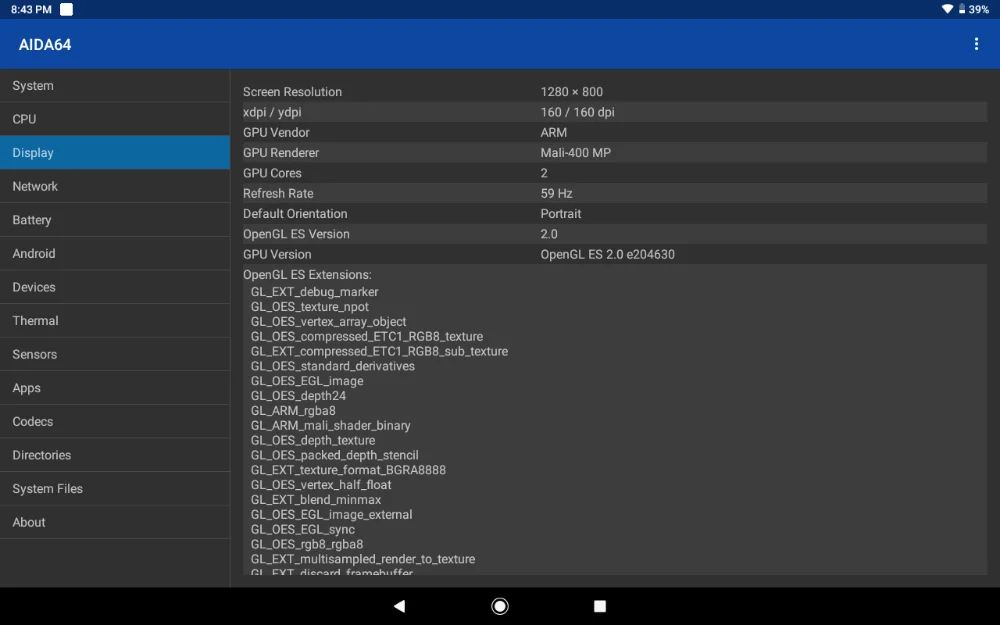Tap the Android home circle button
This screenshot has width=1000, height=625.
pos(500,606)
